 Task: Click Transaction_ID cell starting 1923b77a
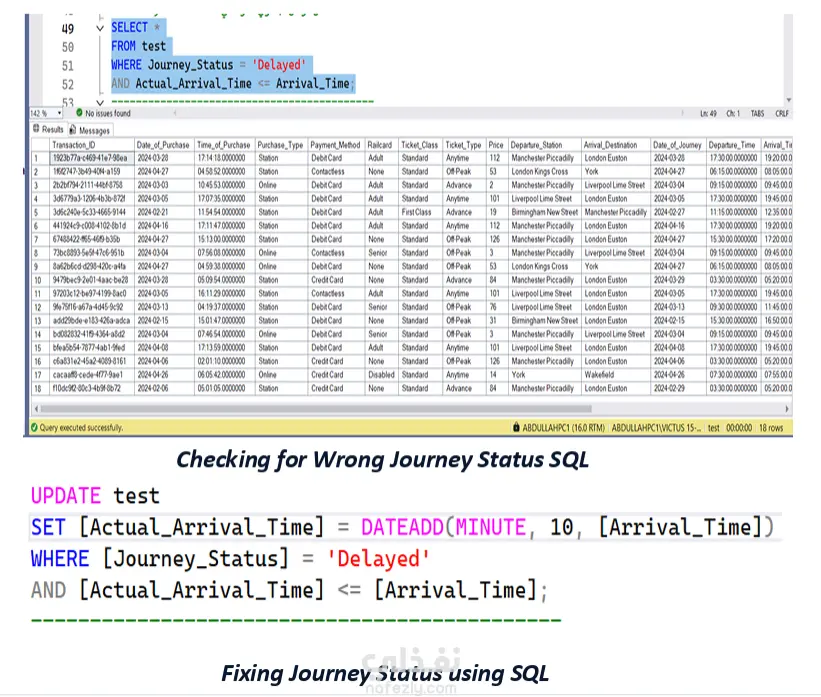click(x=92, y=158)
